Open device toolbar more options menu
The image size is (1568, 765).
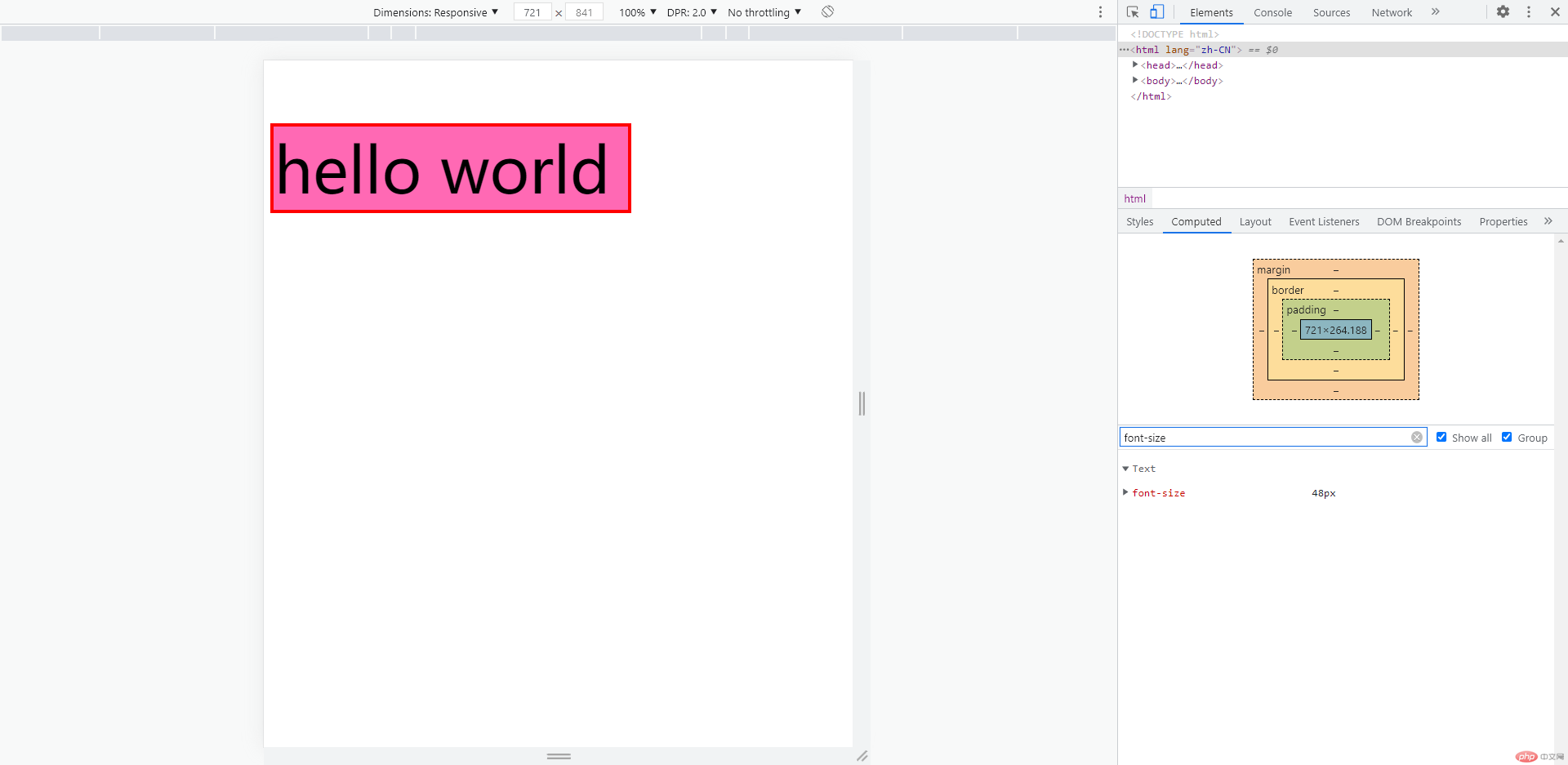[1100, 12]
